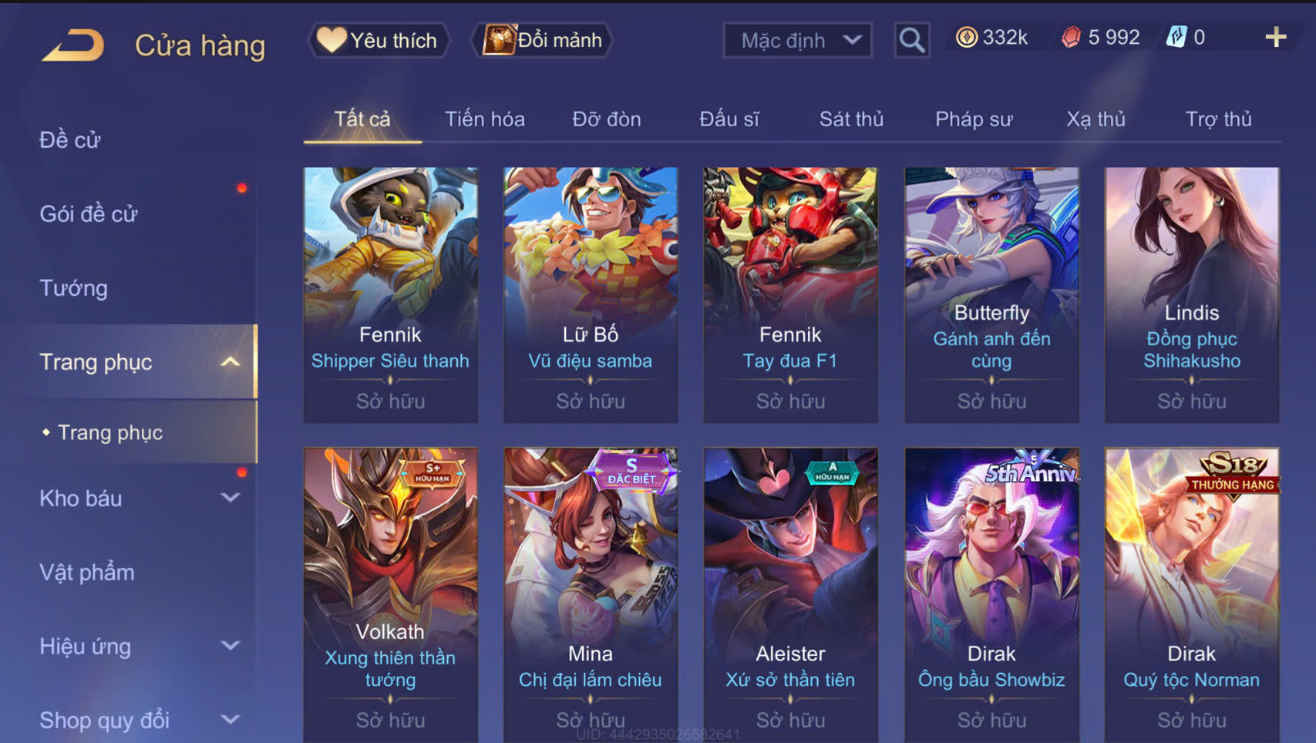Select the Tiến hóa tab

(x=485, y=119)
